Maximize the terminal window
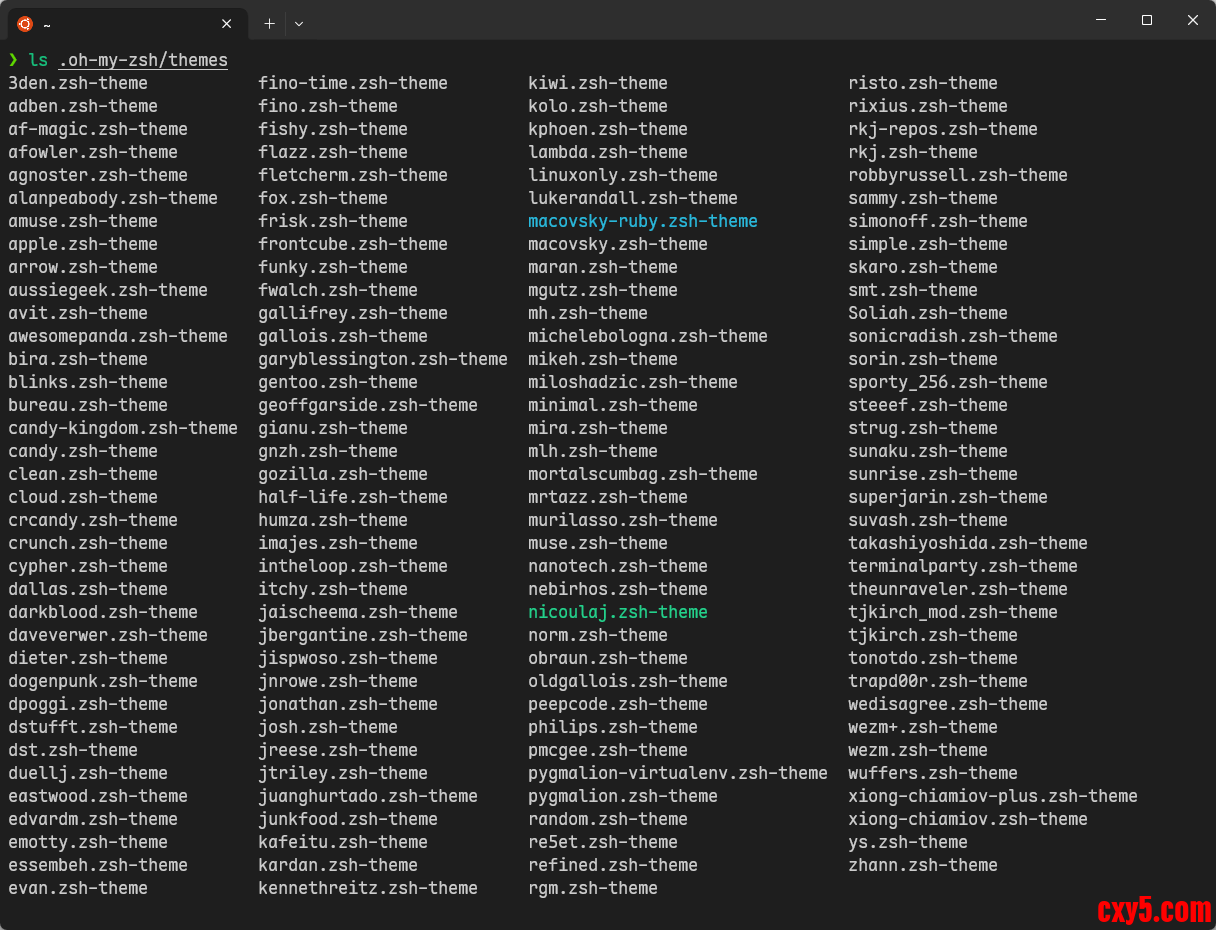Screen dimensions: 1216x930 (x=1147, y=20)
